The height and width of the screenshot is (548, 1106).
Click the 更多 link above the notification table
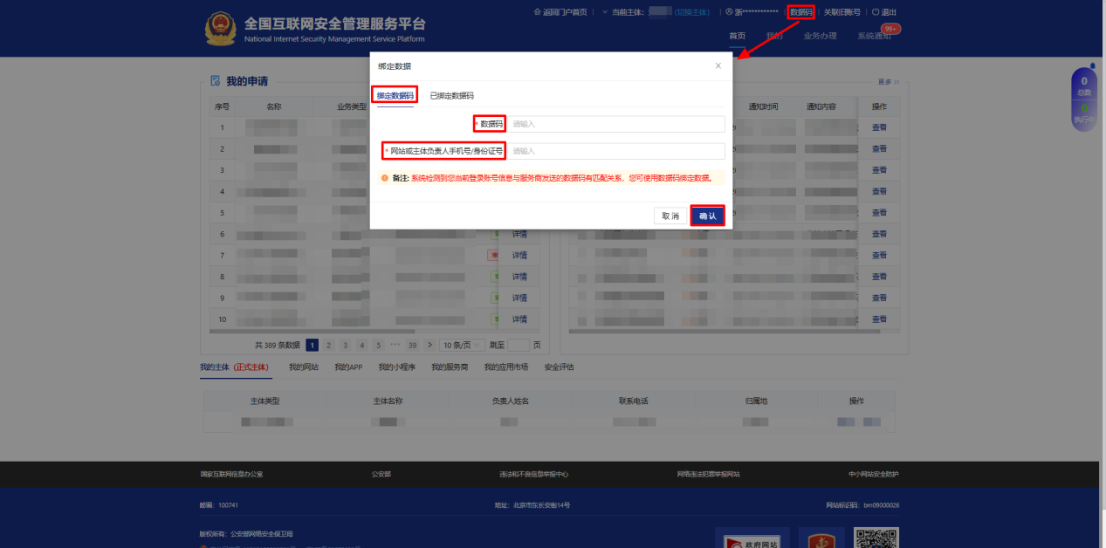[888, 81]
